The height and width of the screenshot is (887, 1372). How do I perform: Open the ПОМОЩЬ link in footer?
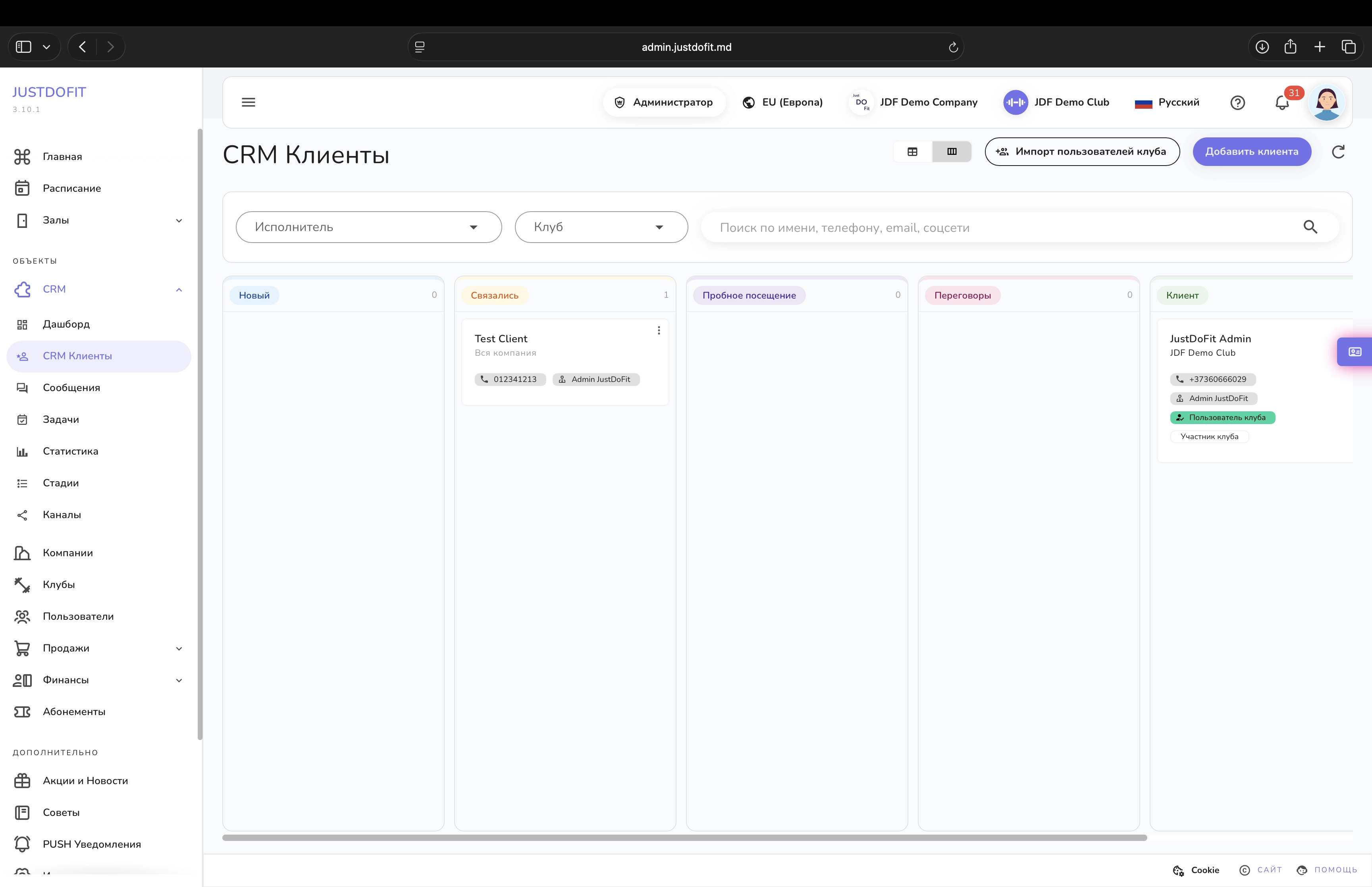pos(1326,870)
